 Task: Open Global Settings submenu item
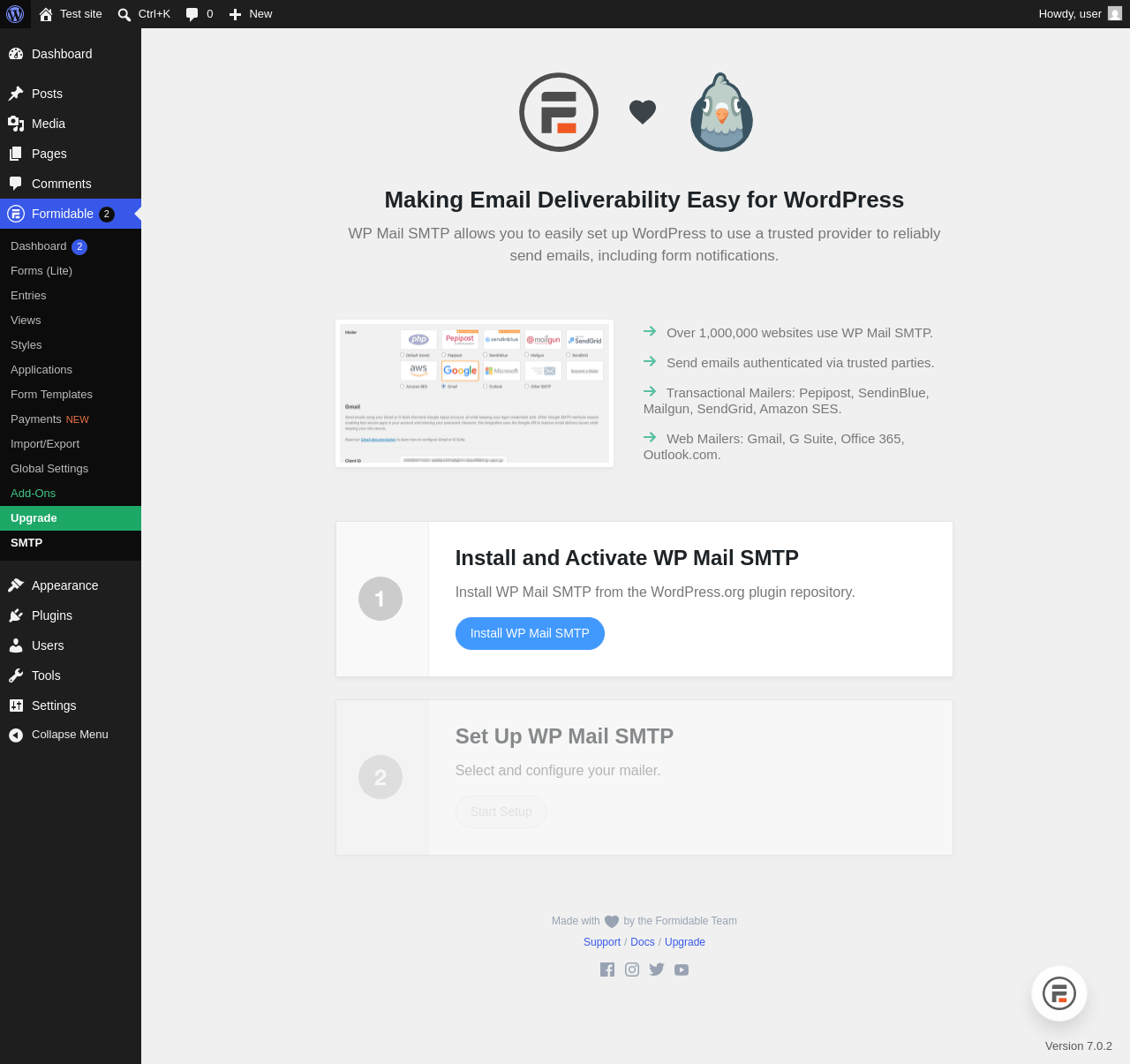(71, 469)
